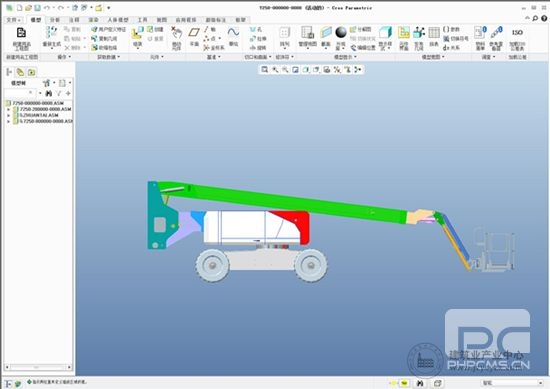Open the Model Display group dropdown
The width and height of the screenshot is (550, 389).
pos(345,56)
